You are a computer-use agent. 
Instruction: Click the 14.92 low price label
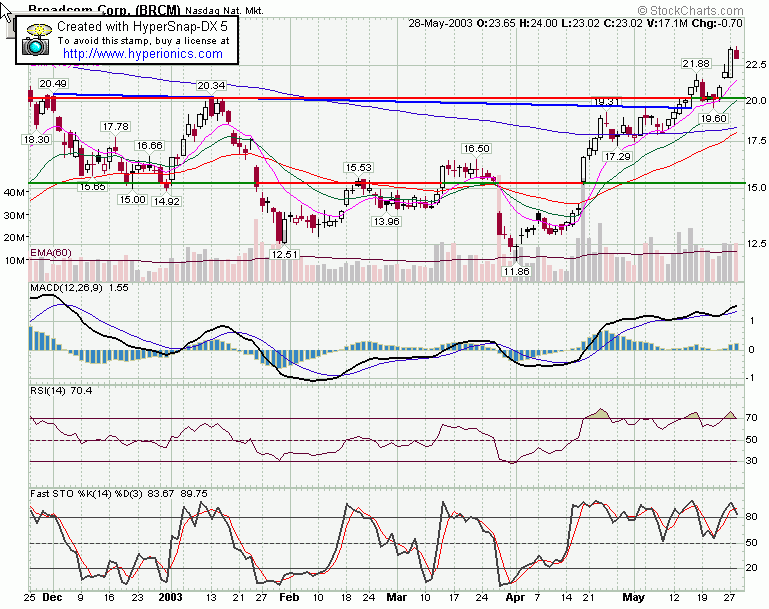167,202
